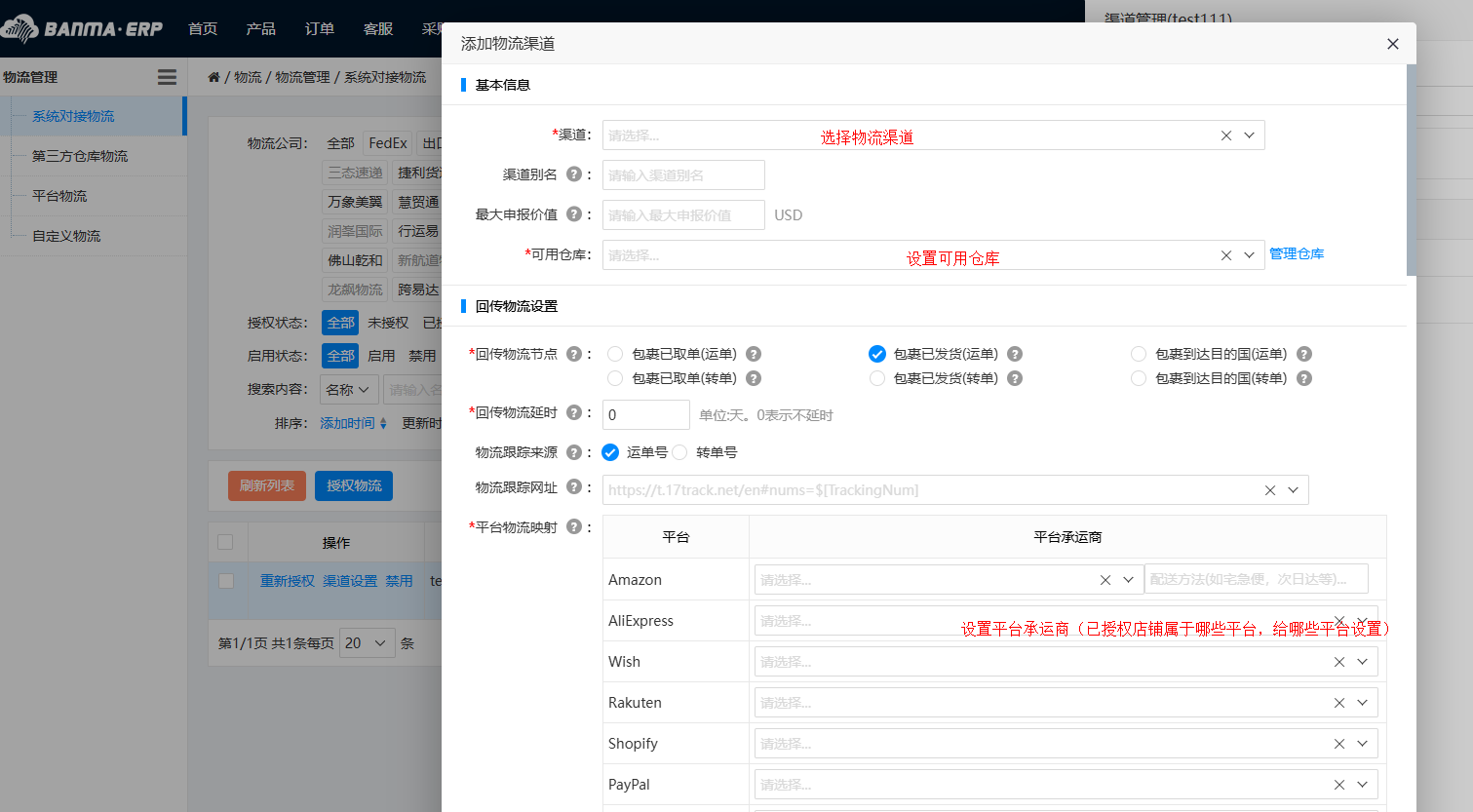
Task: Select 包裹已取单(运单) radio option
Action: (x=615, y=354)
